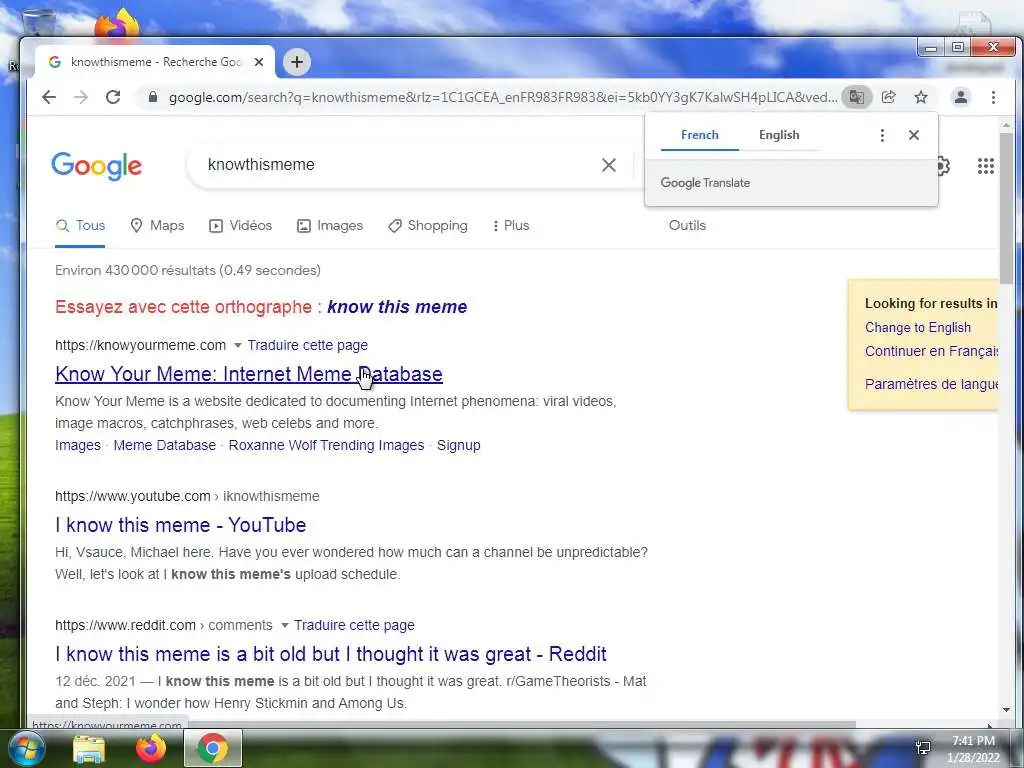Screen dimensions: 1024x768
Task: Click Change to English
Action: pos(918,328)
